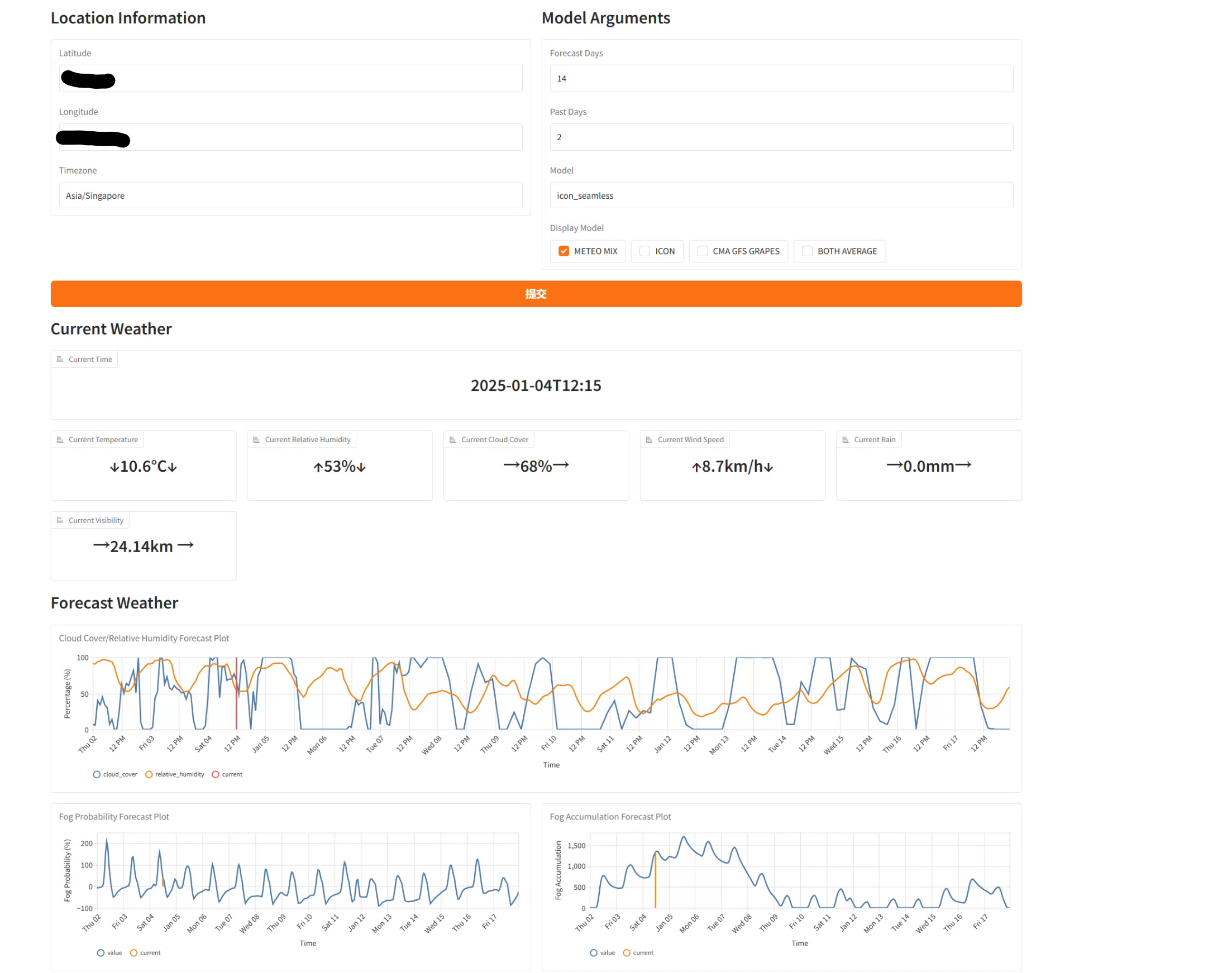This screenshot has width=1232, height=973.
Task: Click the 24.14km visibility value
Action: 144,547
